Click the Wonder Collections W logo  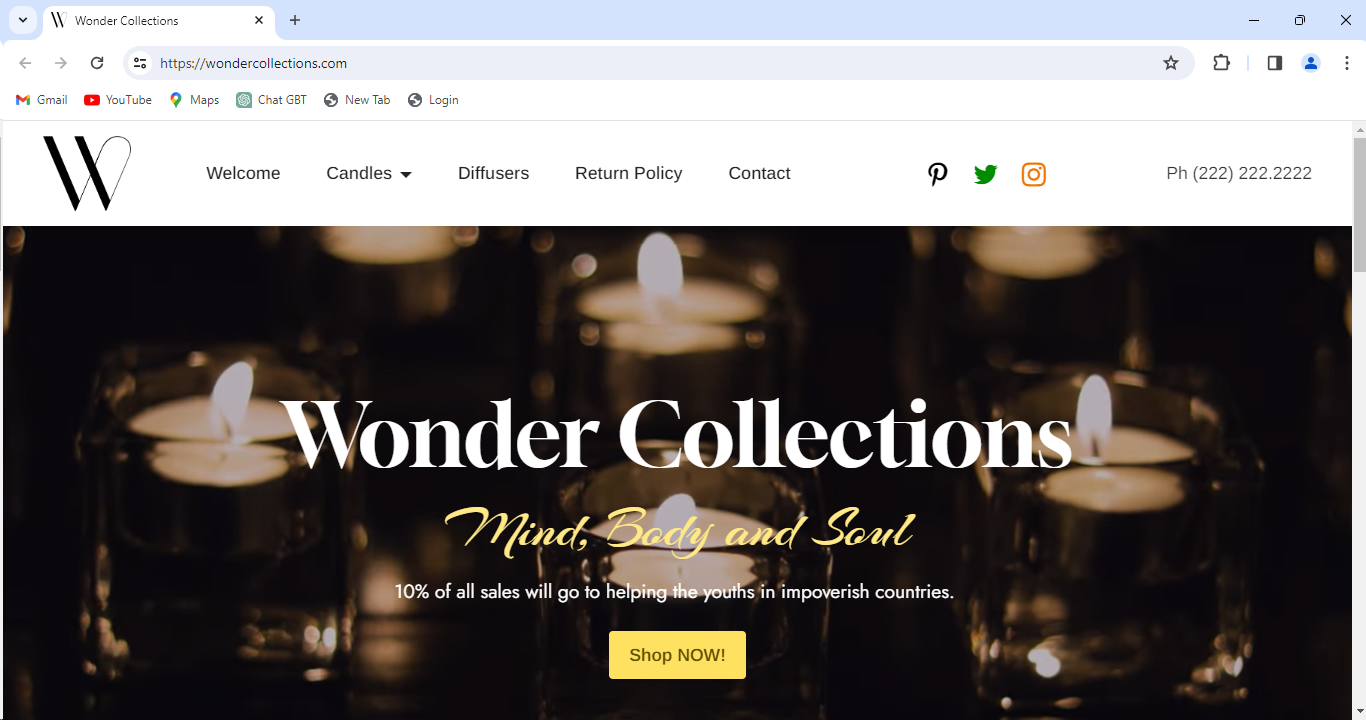[x=87, y=173]
